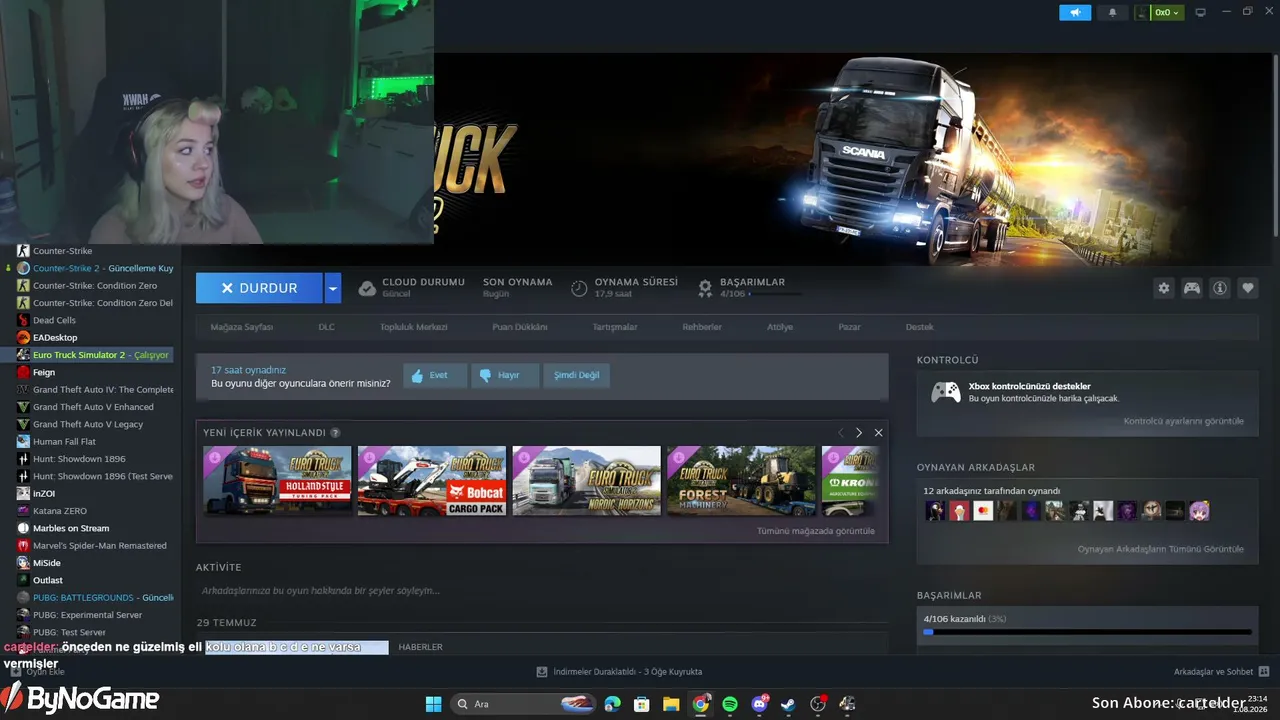Open Atölye tab
This screenshot has width=1280, height=720.
pyautogui.click(x=780, y=327)
